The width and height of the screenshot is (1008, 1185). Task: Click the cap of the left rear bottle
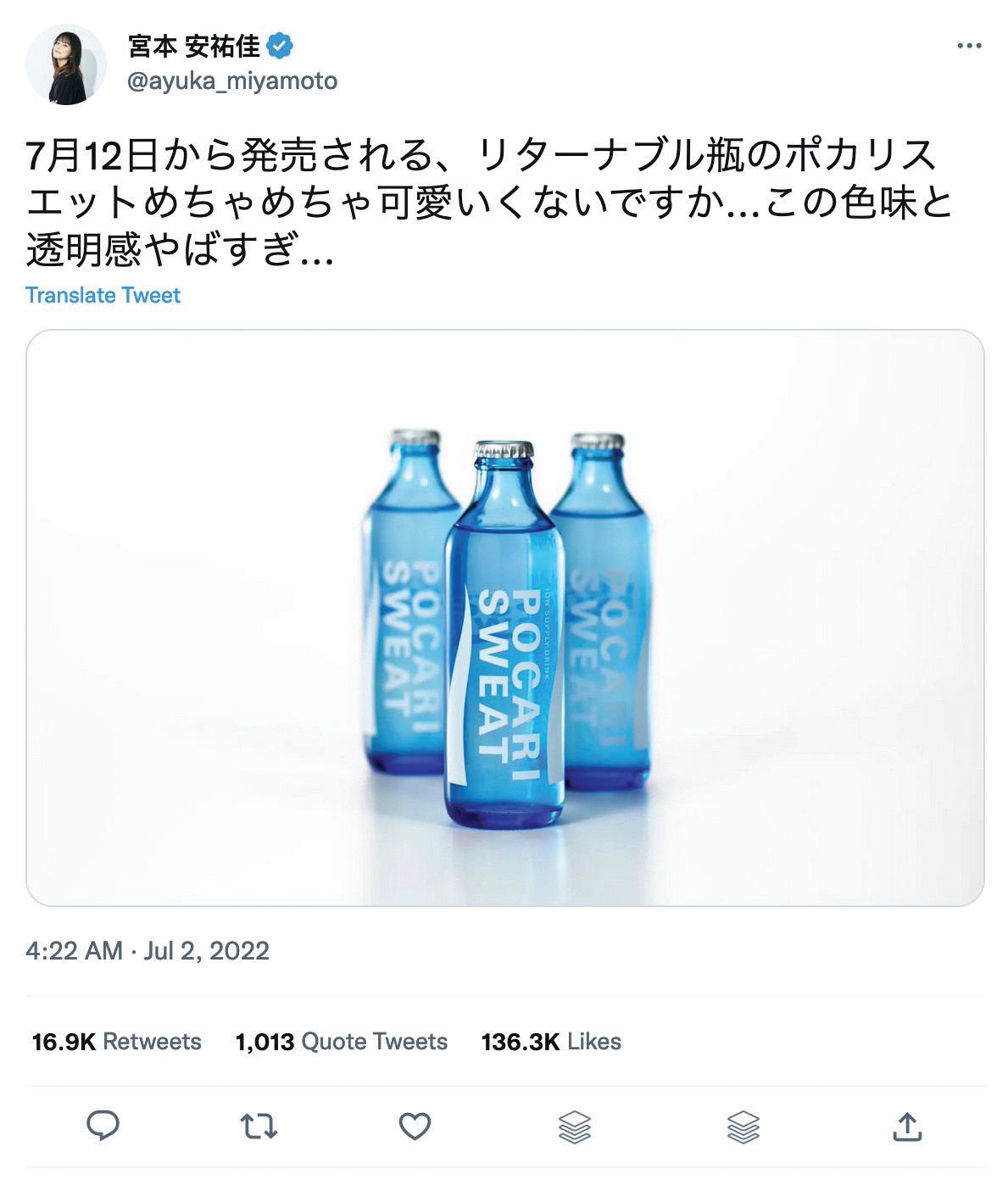pyautogui.click(x=415, y=439)
